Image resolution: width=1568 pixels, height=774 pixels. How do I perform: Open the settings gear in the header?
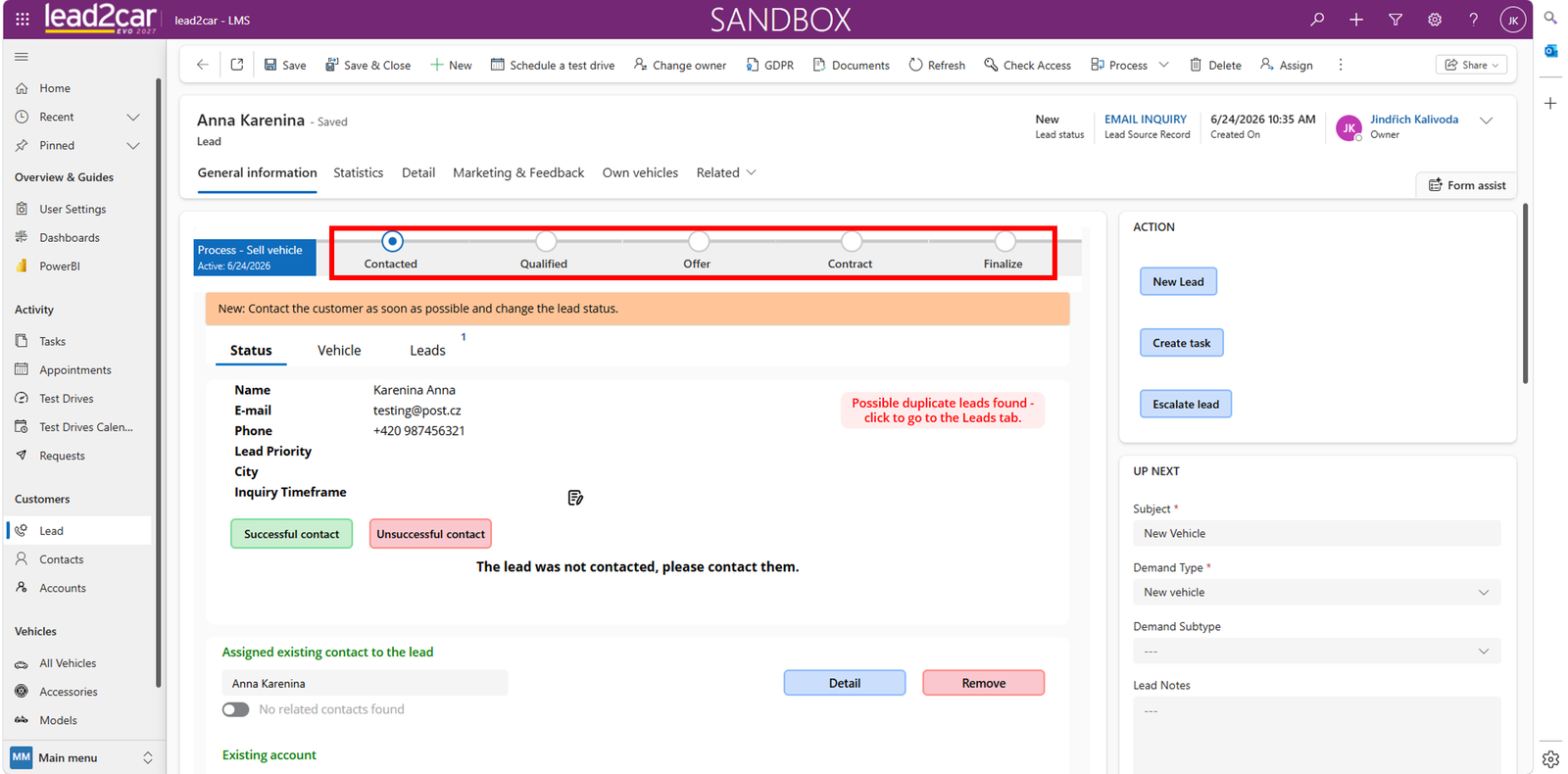pyautogui.click(x=1435, y=20)
